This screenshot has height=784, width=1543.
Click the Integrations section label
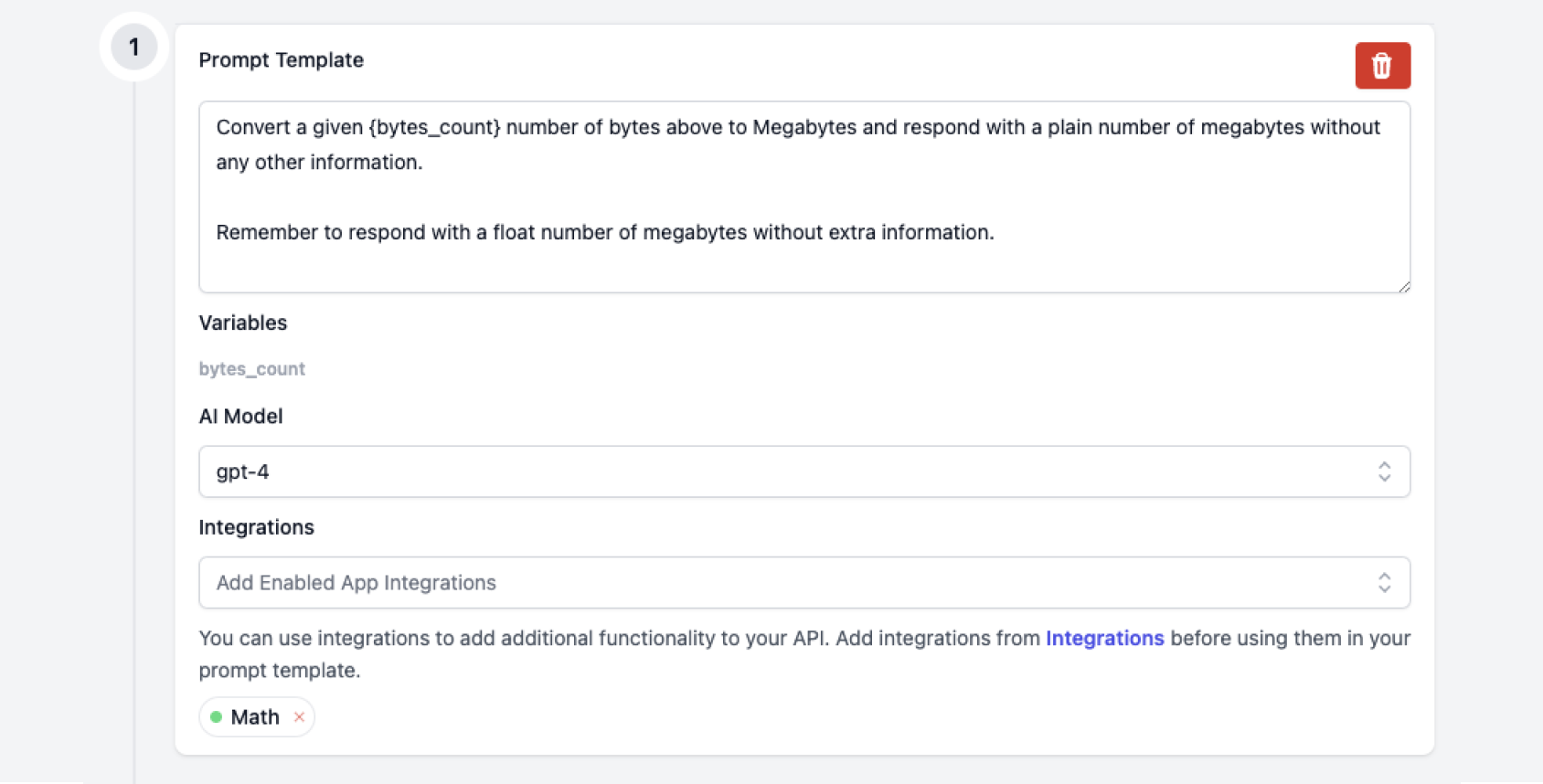point(257,528)
